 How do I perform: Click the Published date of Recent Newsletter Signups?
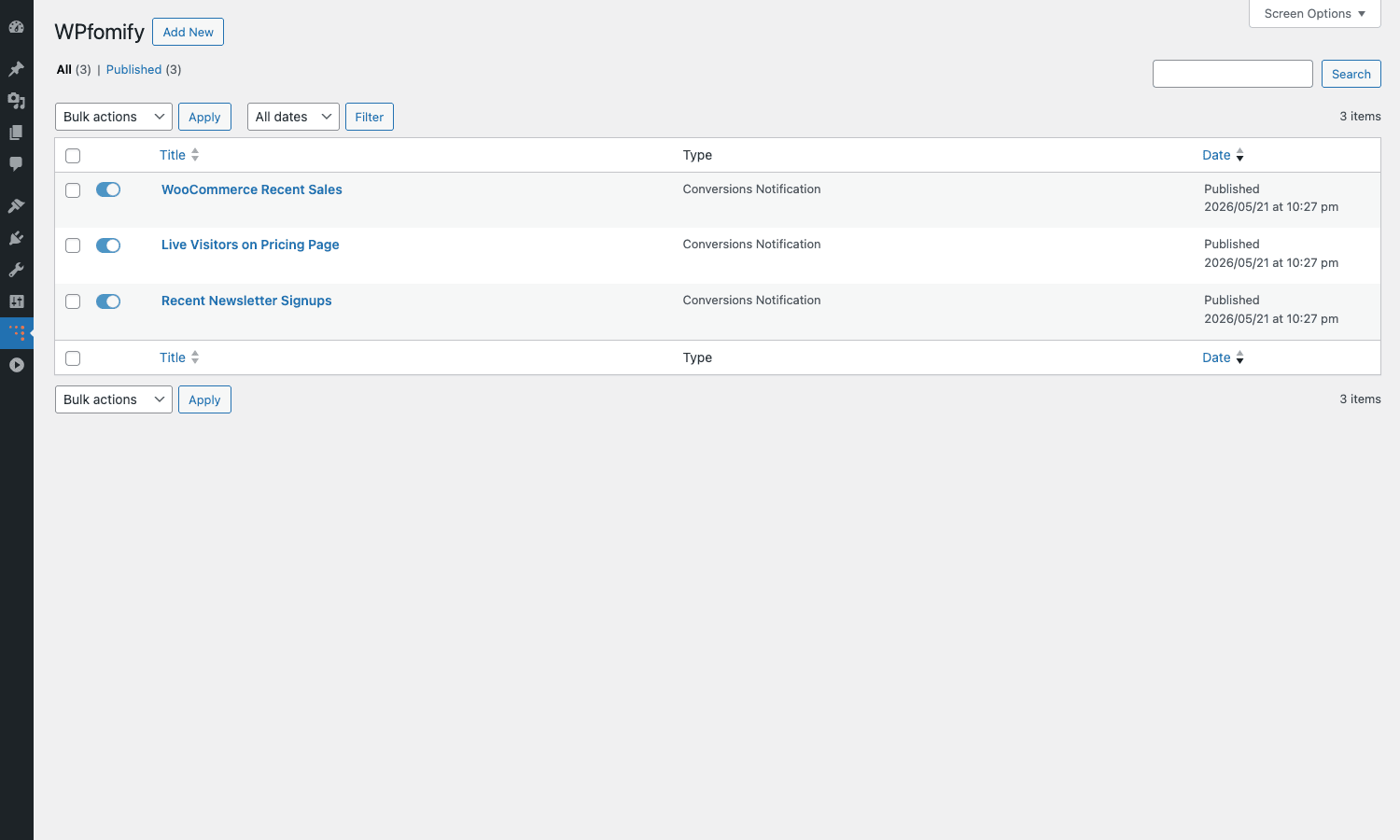(x=1271, y=309)
